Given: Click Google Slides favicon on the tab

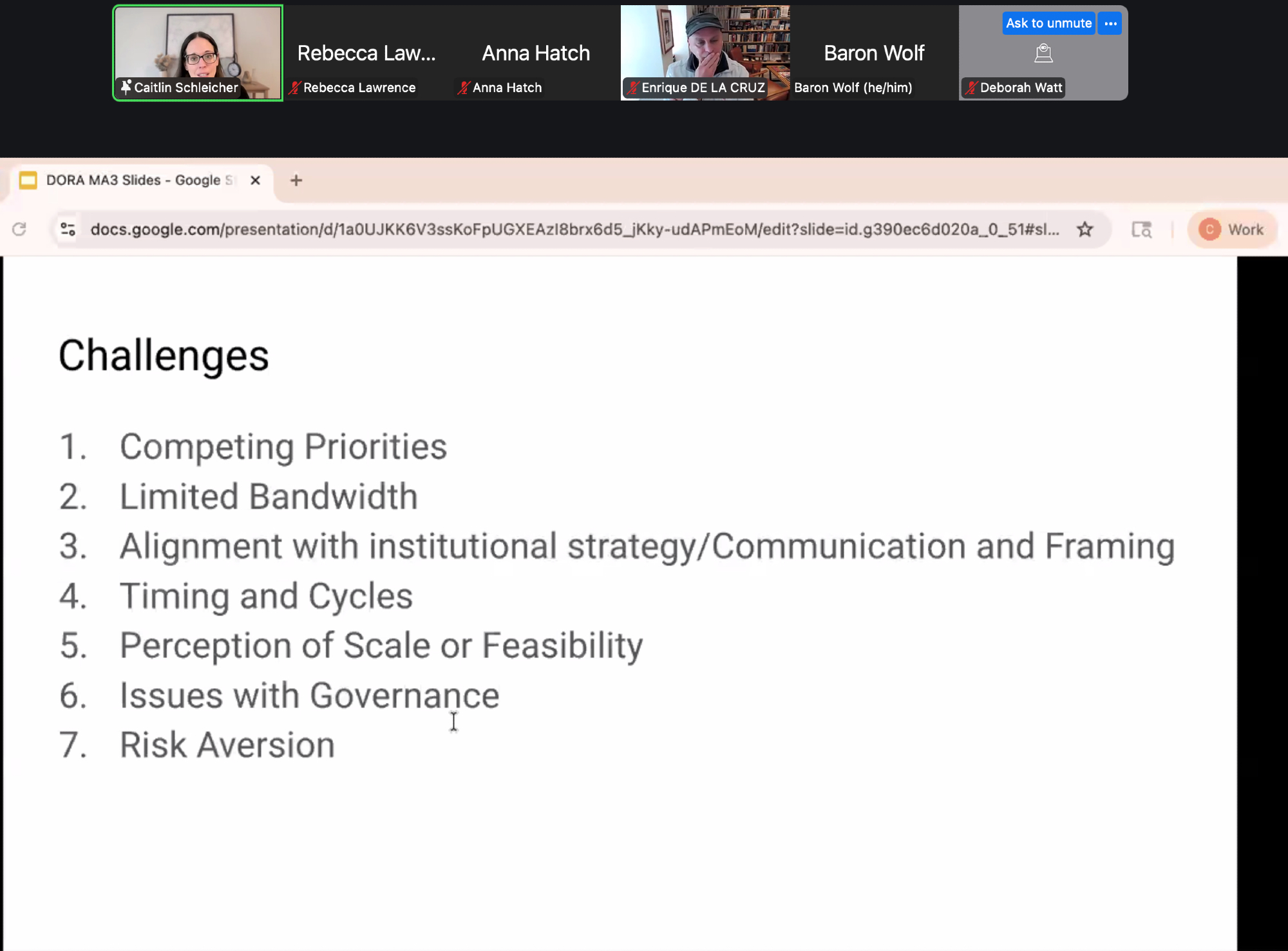Looking at the screenshot, I should point(28,180).
